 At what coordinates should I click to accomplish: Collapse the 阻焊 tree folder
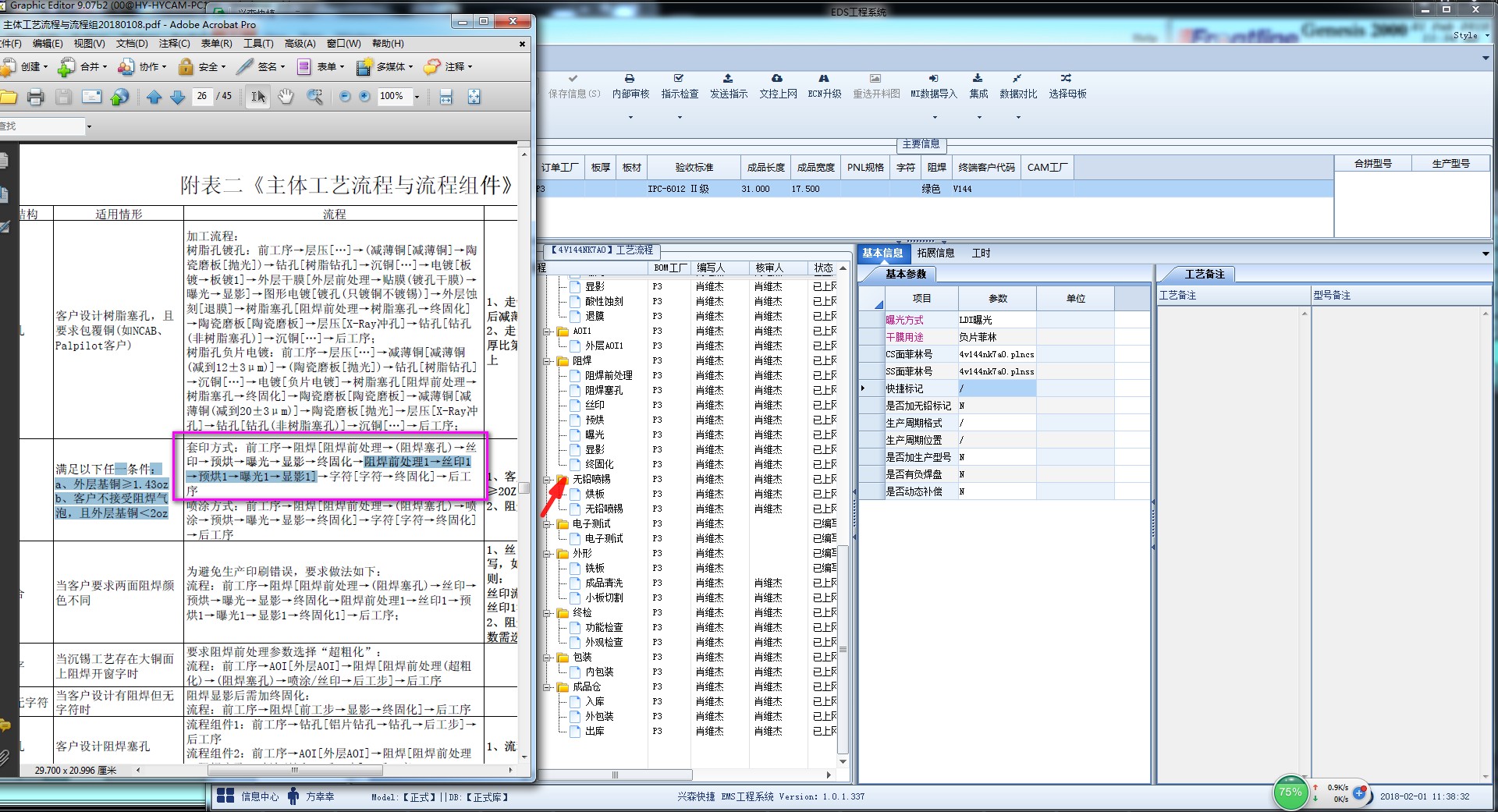pyautogui.click(x=548, y=361)
